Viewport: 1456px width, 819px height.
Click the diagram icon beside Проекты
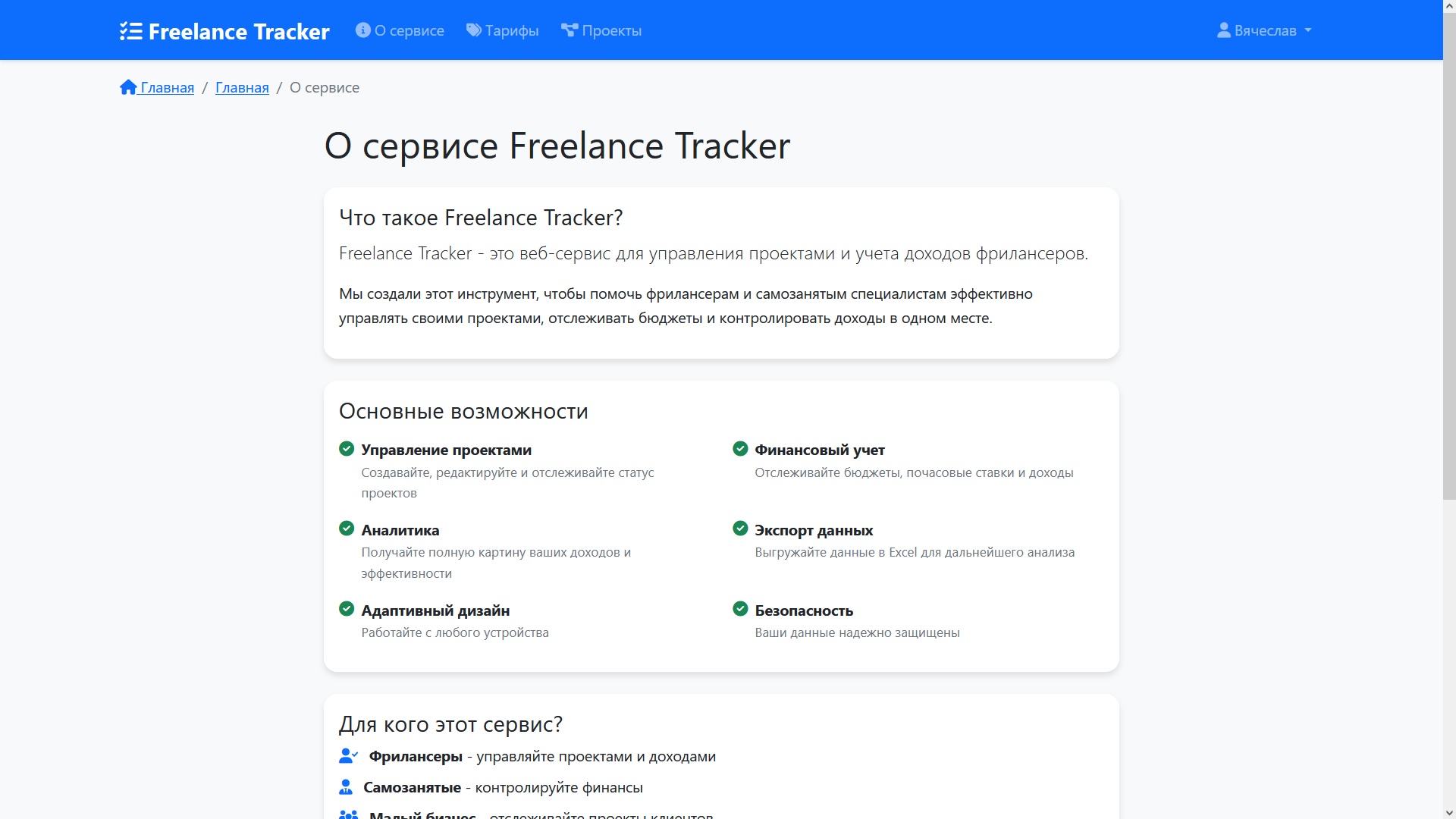(x=570, y=30)
